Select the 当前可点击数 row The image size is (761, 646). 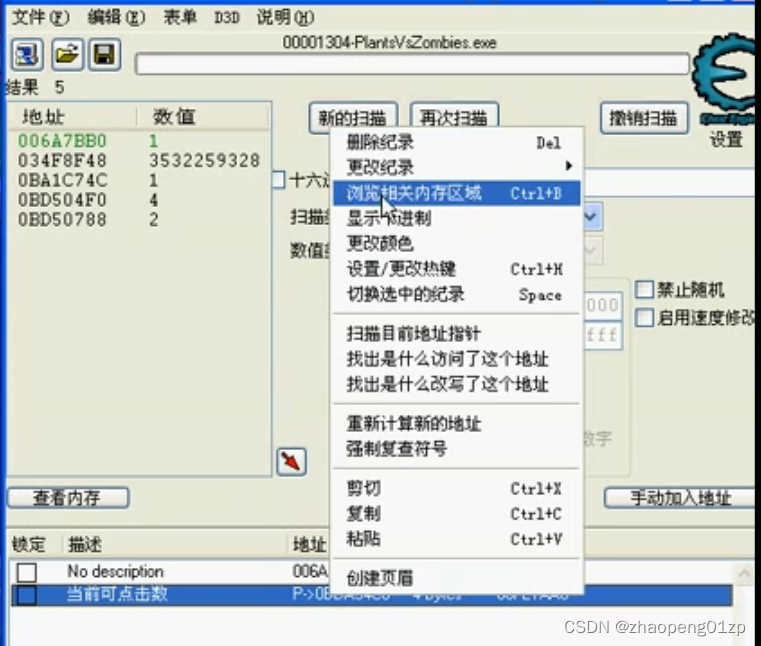click(x=372, y=595)
